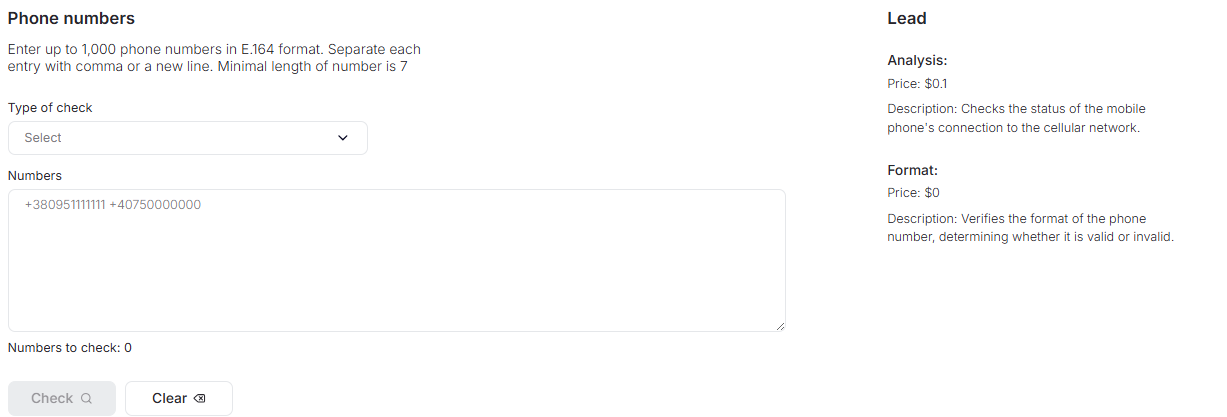Focus the Numbers text area

tap(396, 270)
